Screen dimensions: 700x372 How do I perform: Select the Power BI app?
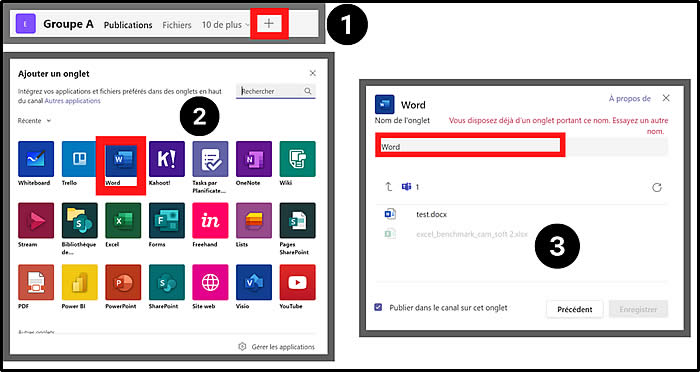[x=79, y=282]
